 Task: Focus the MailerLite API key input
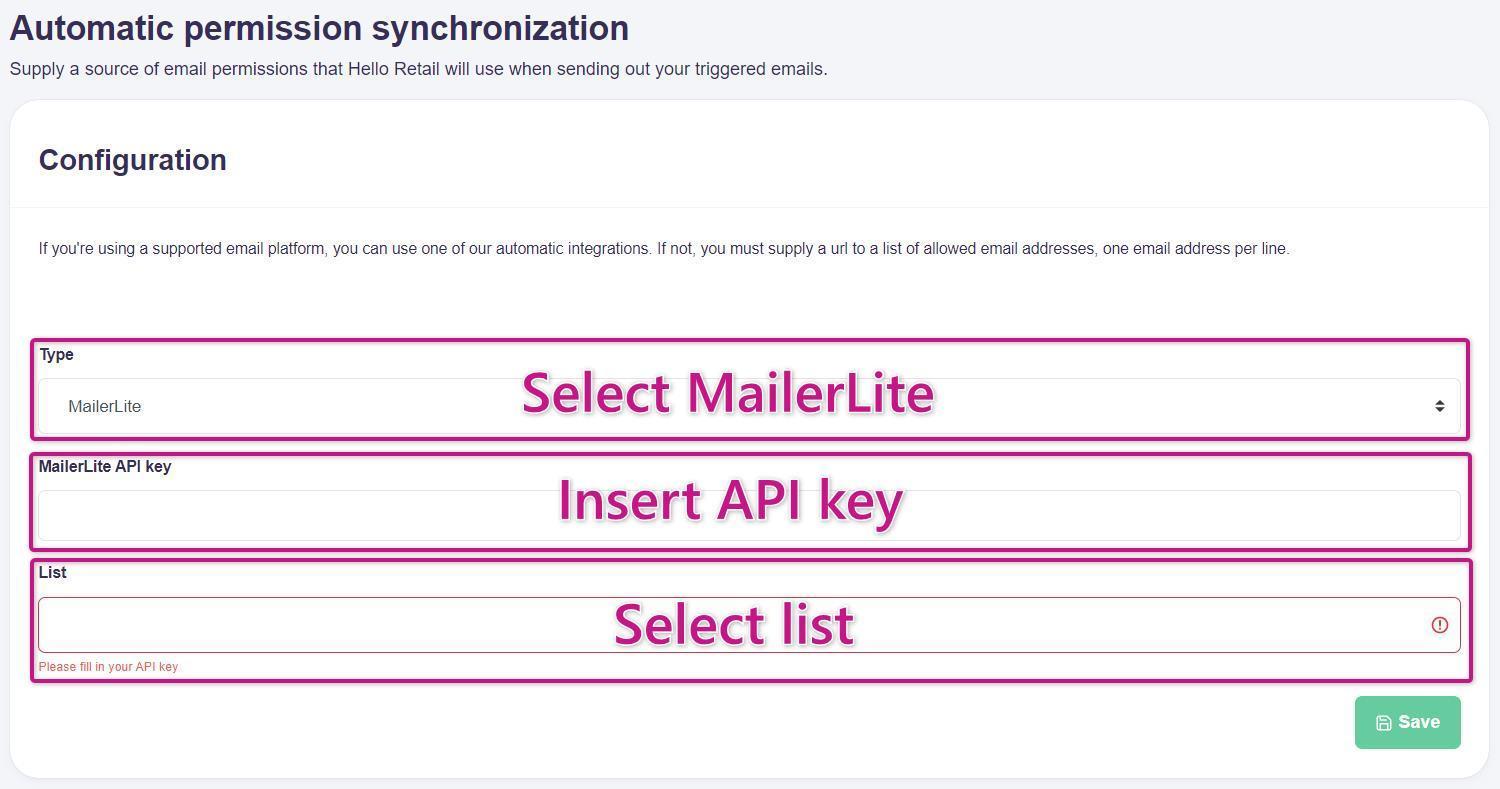300,516
